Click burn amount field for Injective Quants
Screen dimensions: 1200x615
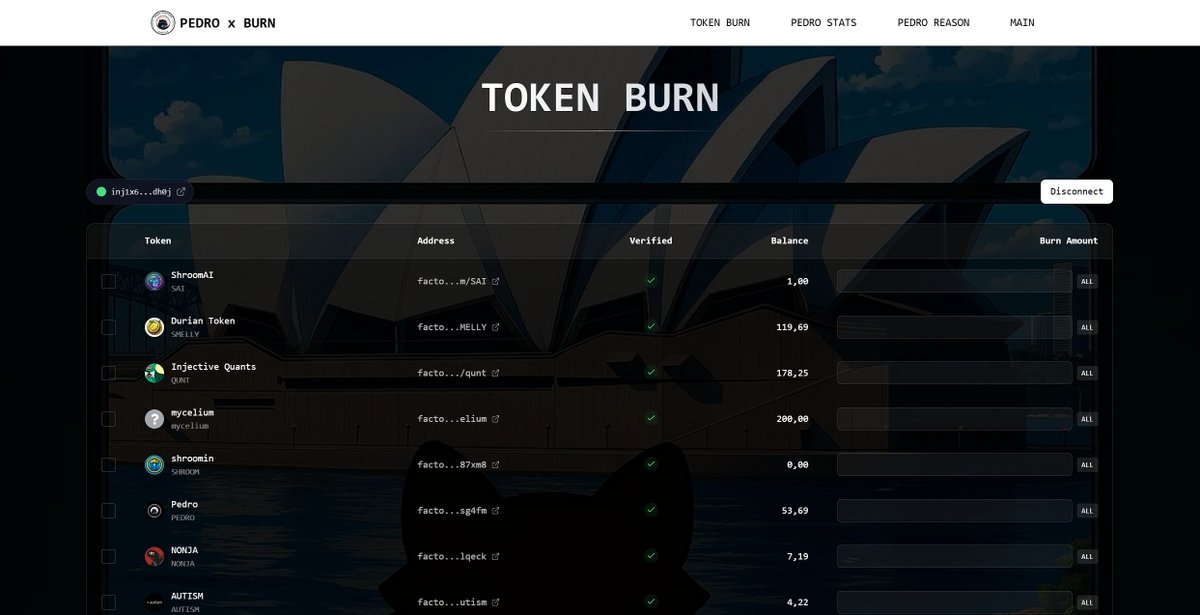955,373
